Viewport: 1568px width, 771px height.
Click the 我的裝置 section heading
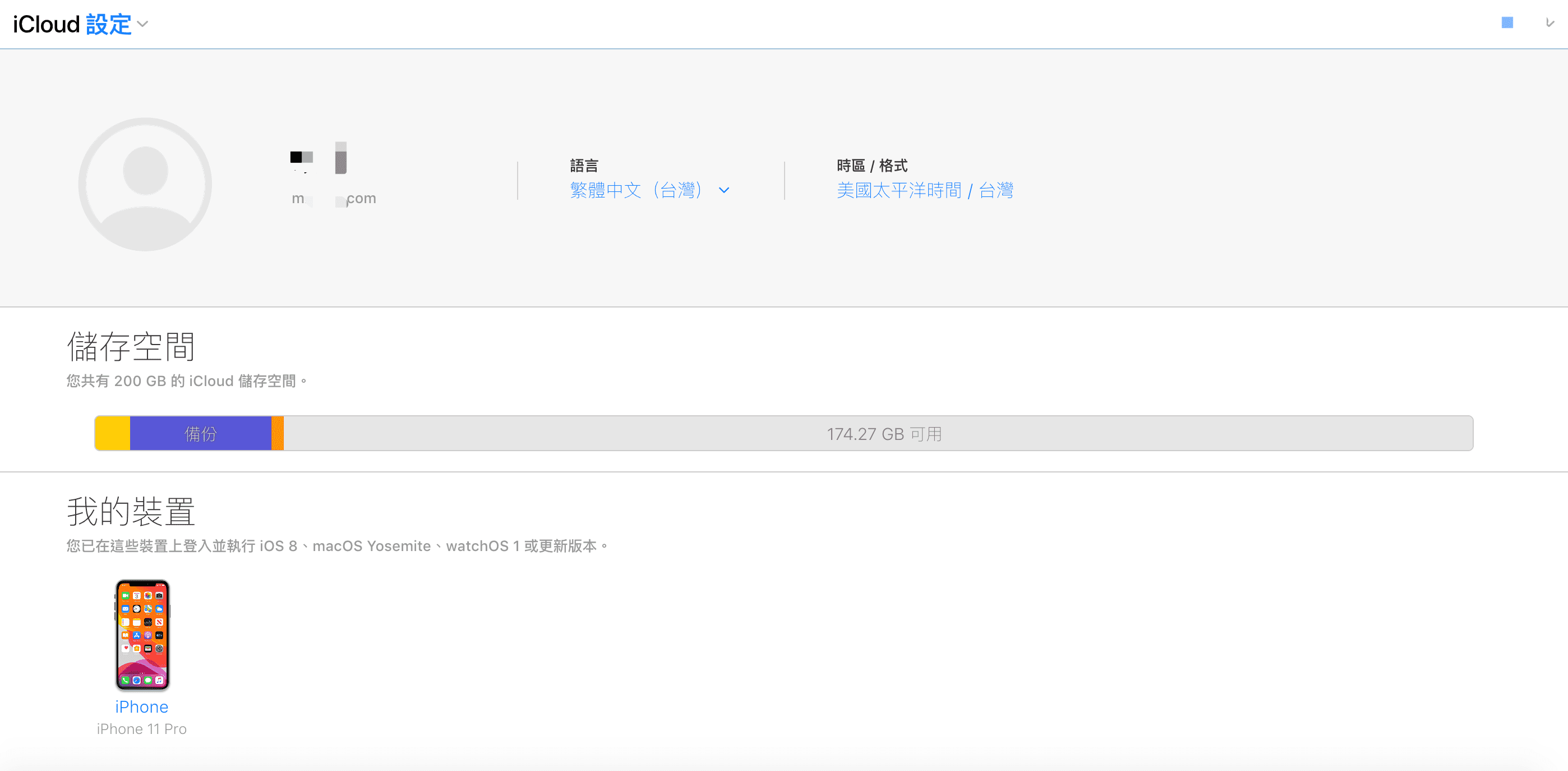pos(130,511)
